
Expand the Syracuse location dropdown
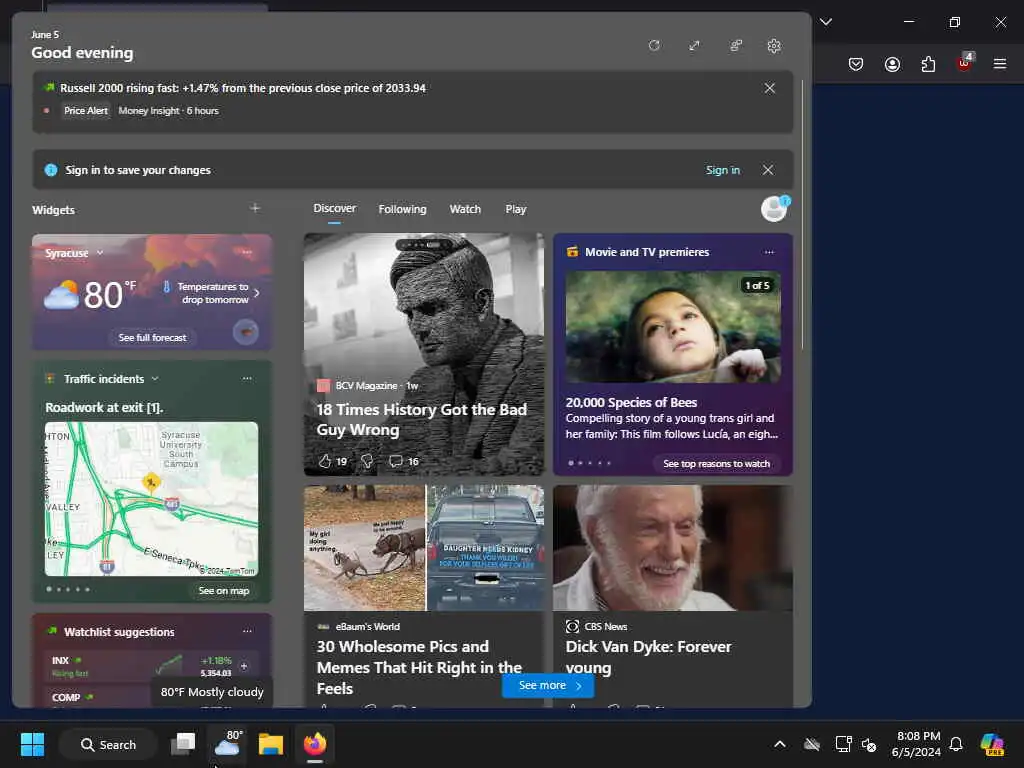[x=100, y=253]
